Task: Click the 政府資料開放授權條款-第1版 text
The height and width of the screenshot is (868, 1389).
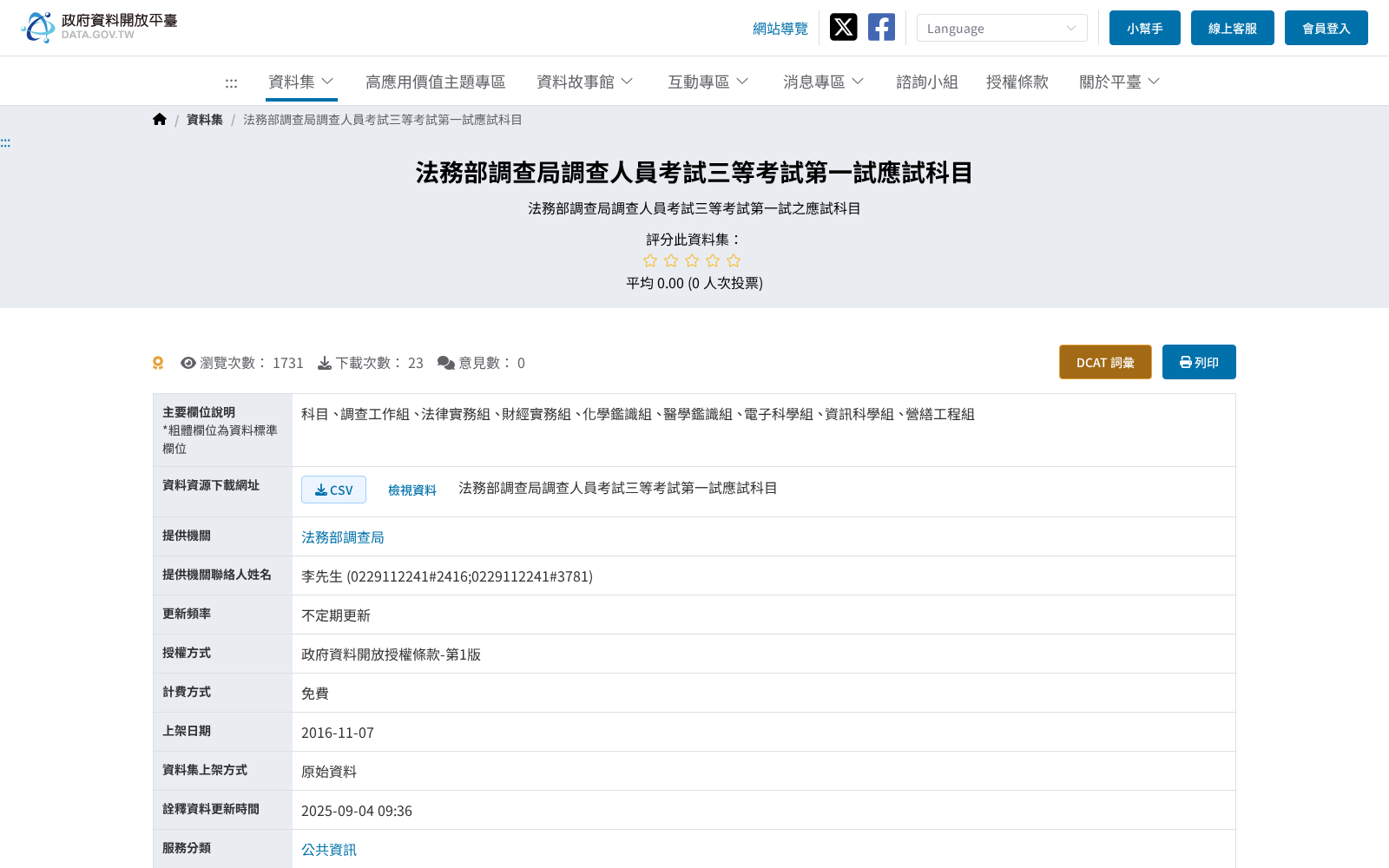Action: [x=391, y=654]
